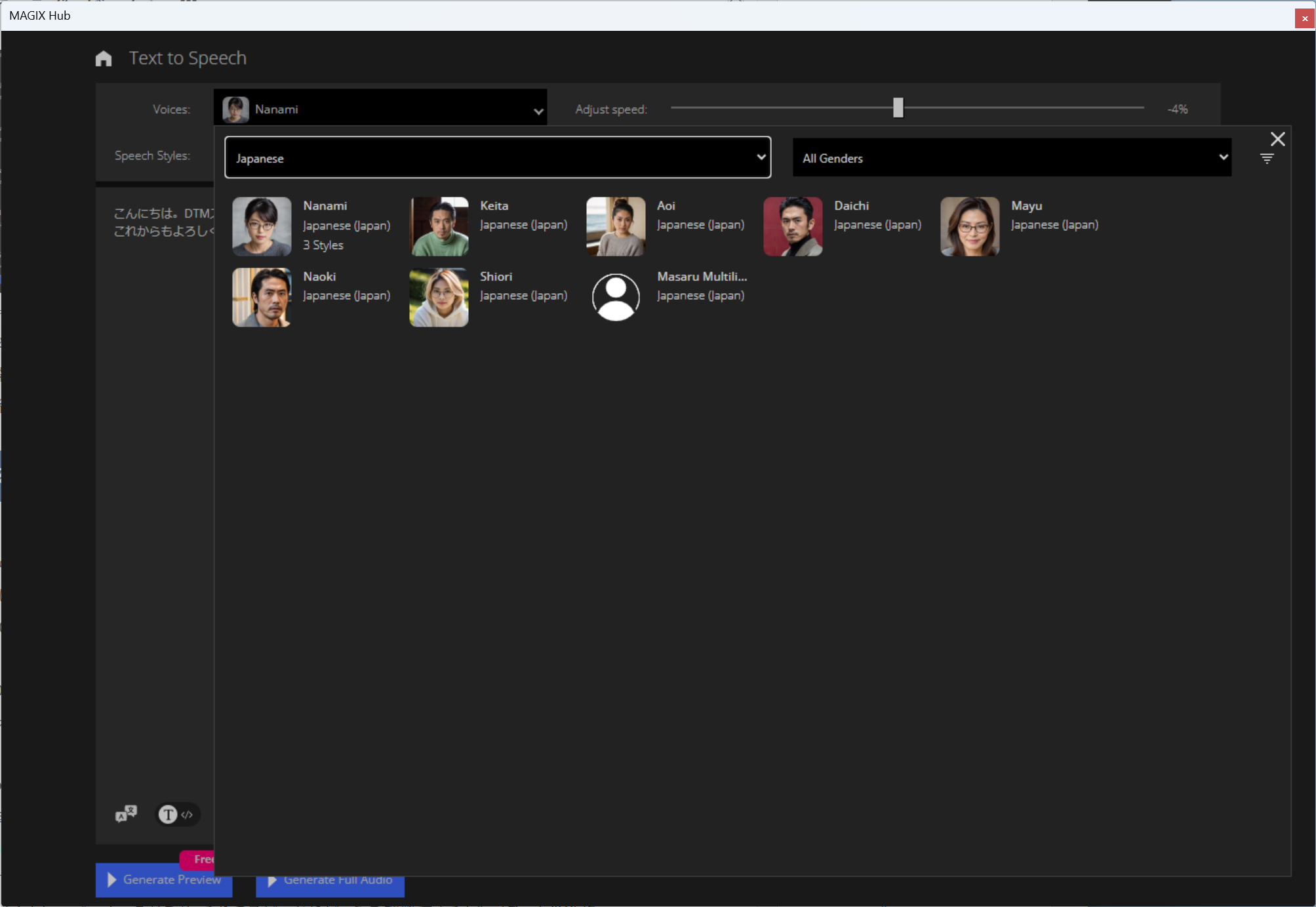
Task: Click the small Nanami avatar in Voices field
Action: (x=235, y=109)
